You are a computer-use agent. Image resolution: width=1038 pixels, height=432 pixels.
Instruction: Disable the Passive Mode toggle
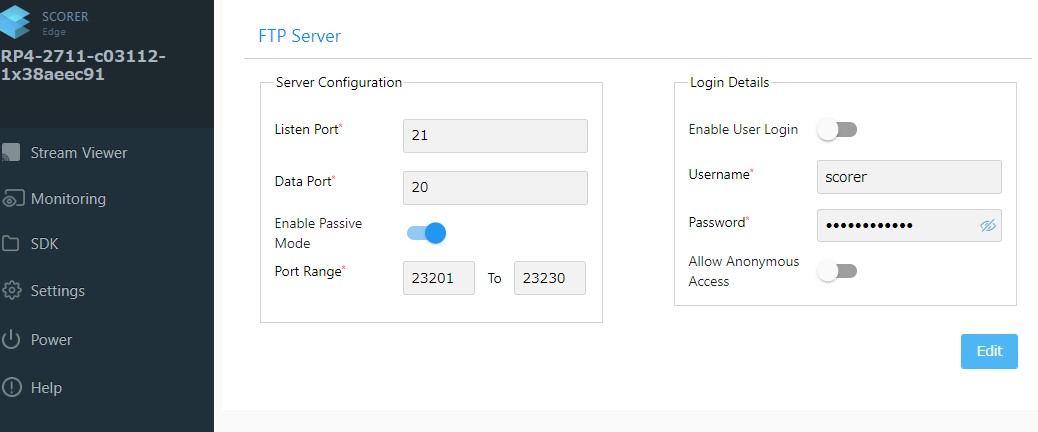click(x=427, y=233)
